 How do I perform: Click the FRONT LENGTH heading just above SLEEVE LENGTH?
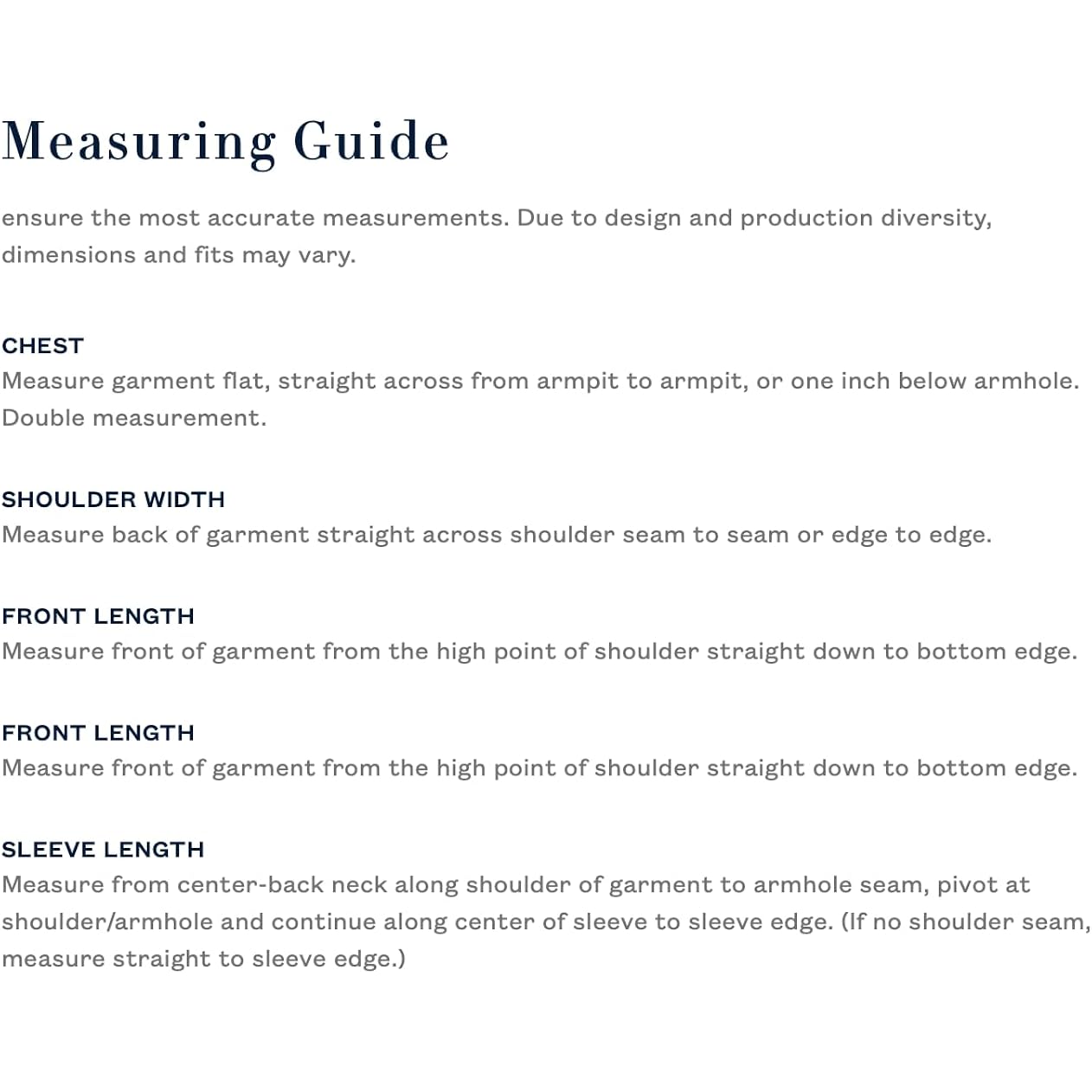pyautogui.click(x=98, y=733)
